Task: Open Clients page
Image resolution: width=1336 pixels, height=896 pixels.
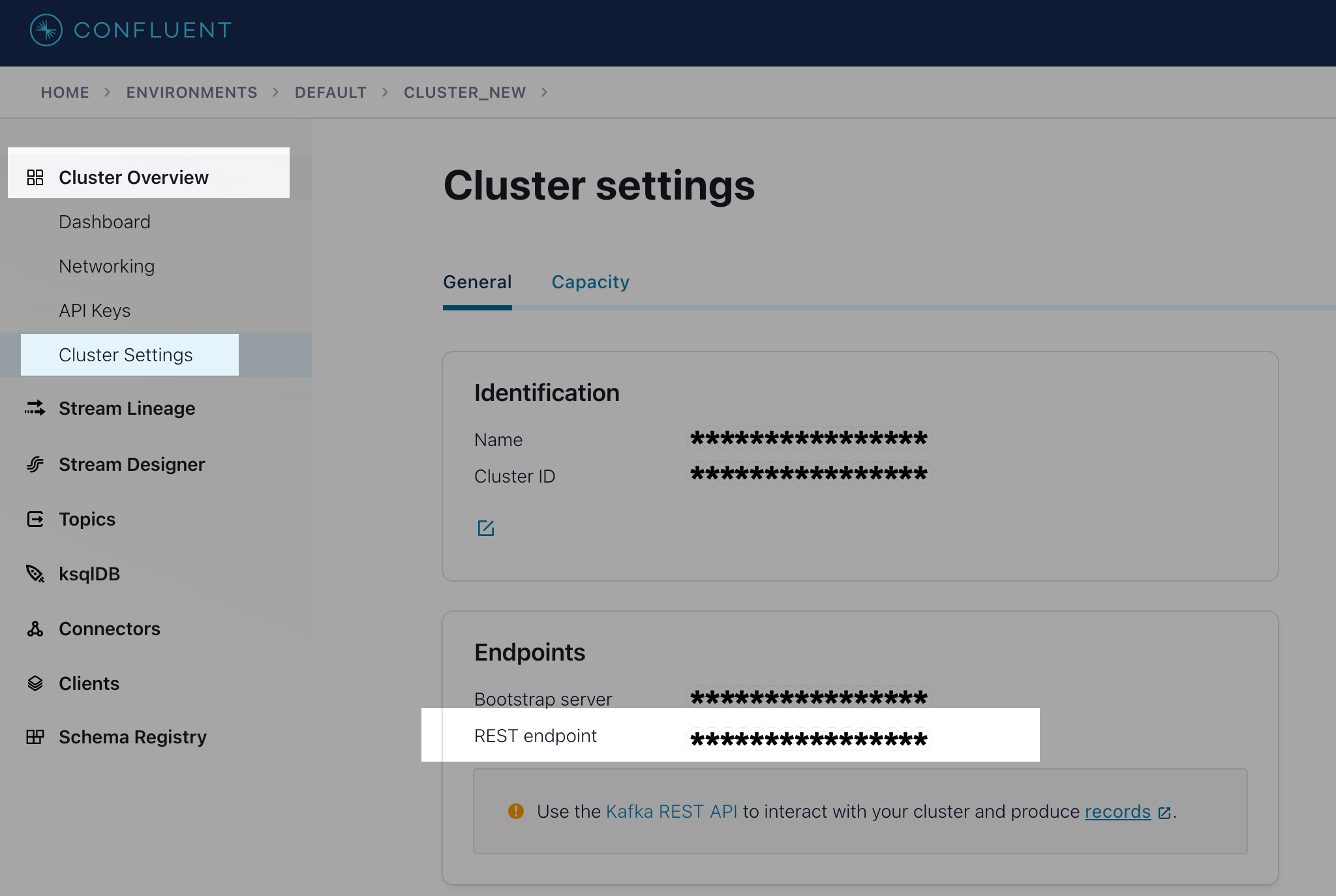Action: click(89, 683)
